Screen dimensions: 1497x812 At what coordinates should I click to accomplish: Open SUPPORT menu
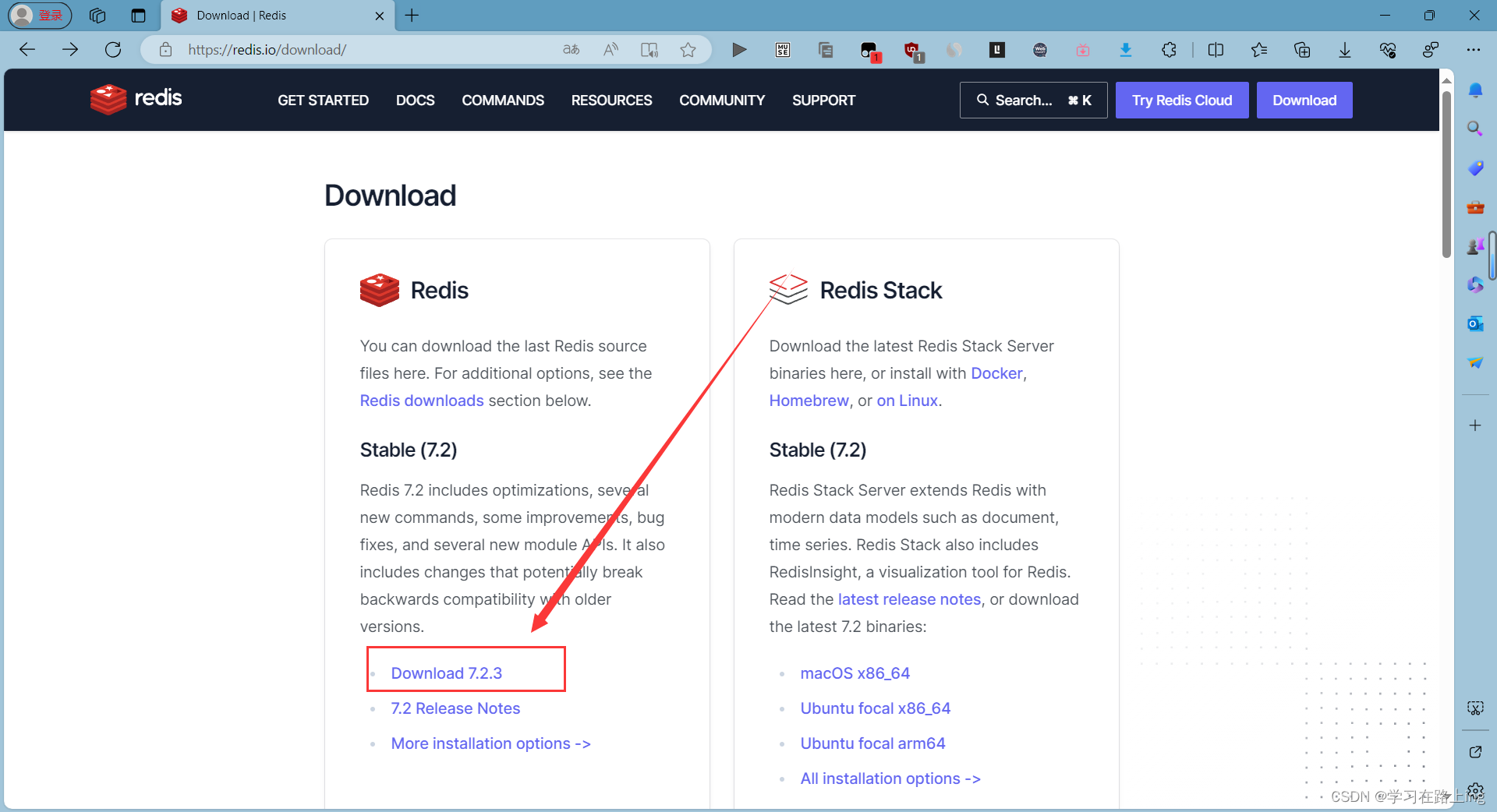[x=823, y=101]
